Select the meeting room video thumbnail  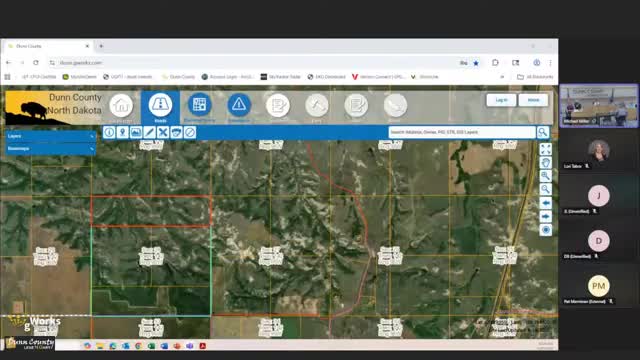point(599,106)
